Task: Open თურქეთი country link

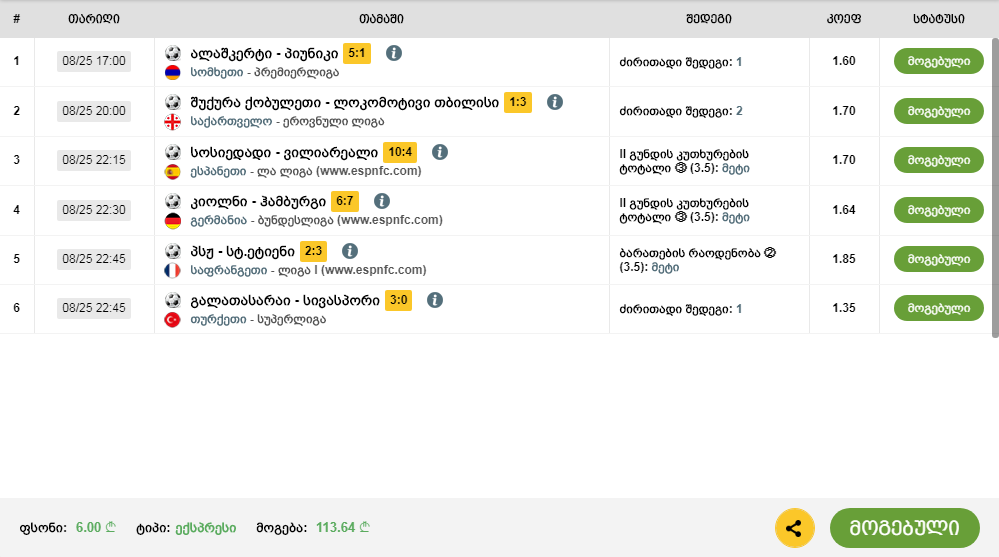Action: click(x=218, y=319)
